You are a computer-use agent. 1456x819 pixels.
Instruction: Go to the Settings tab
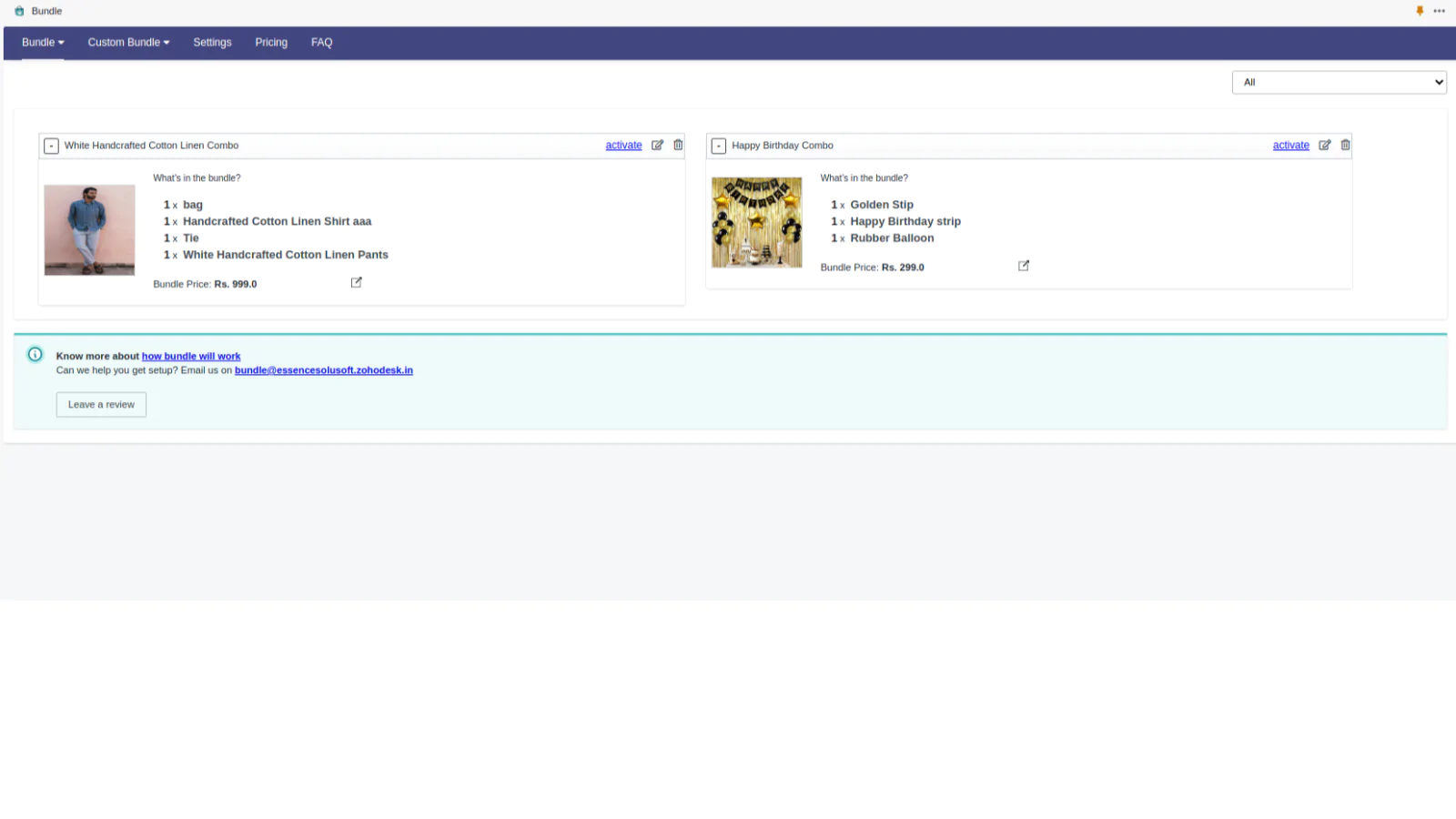212,42
